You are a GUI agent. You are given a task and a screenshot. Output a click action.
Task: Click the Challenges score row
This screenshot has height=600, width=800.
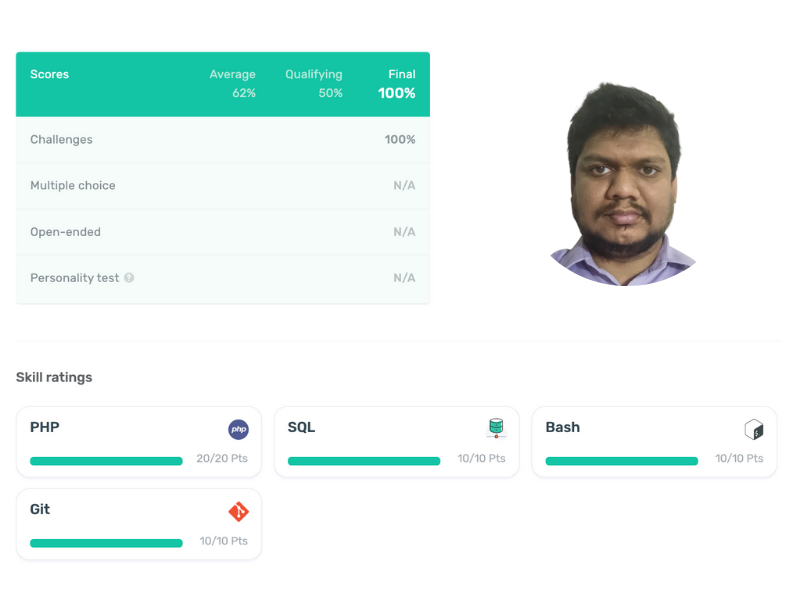223,140
